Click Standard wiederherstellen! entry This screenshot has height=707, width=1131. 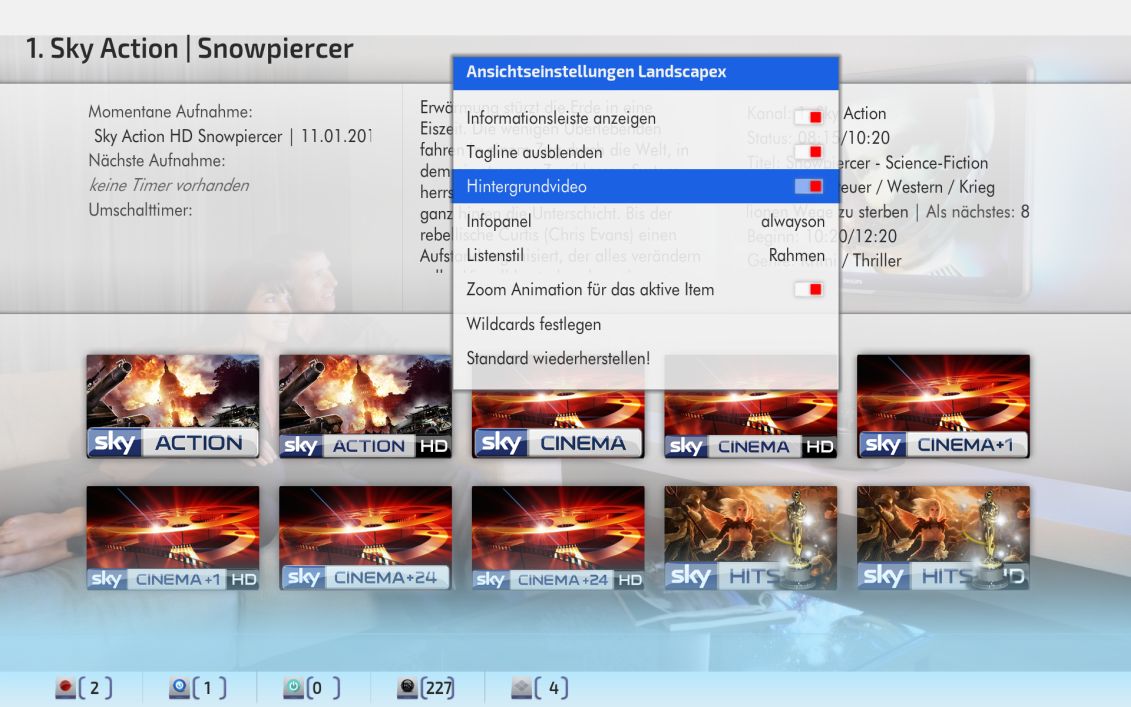click(558, 358)
